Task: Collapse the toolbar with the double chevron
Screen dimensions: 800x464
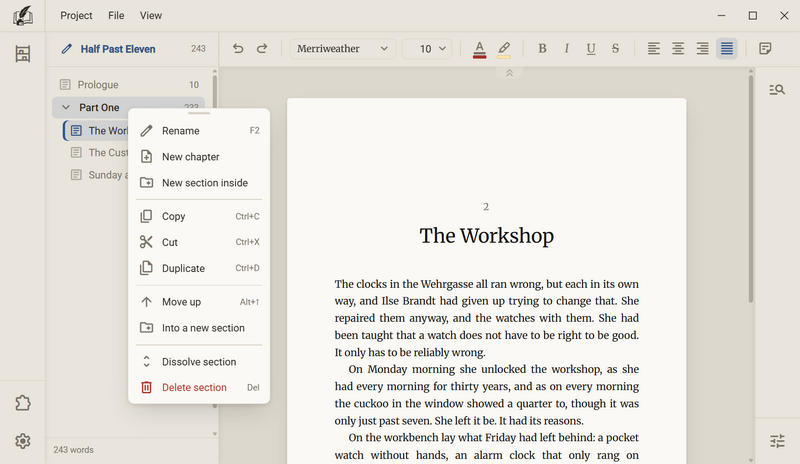Action: point(509,73)
